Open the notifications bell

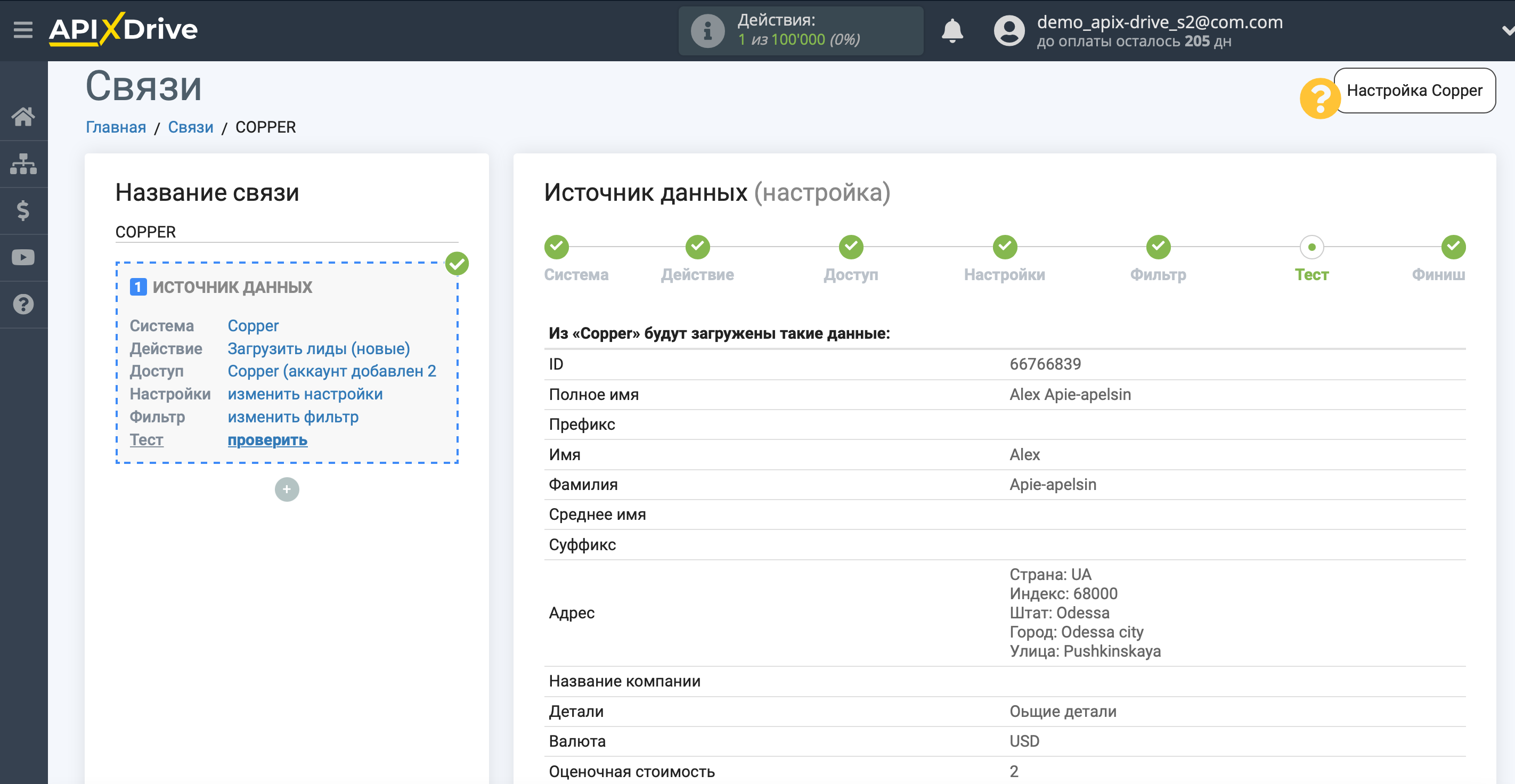tap(952, 30)
